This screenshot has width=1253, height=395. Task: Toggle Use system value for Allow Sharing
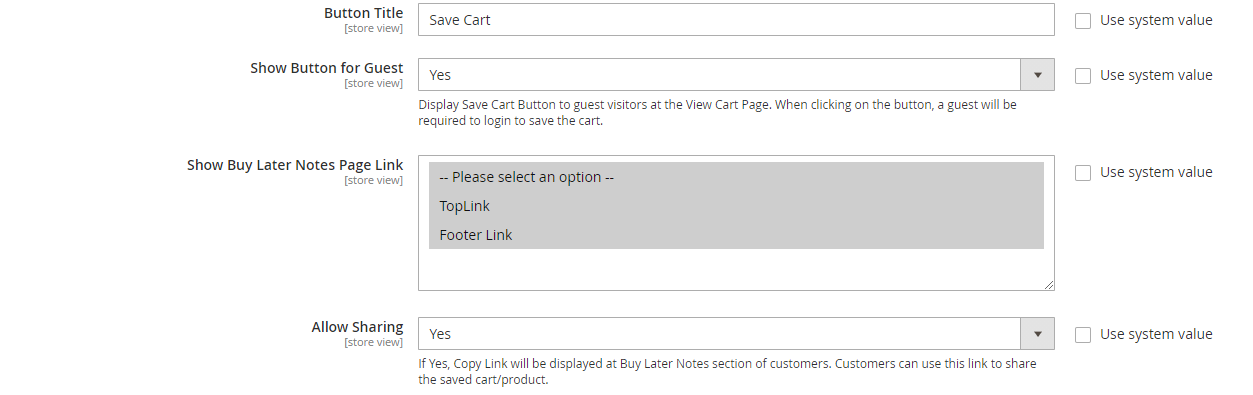1083,334
